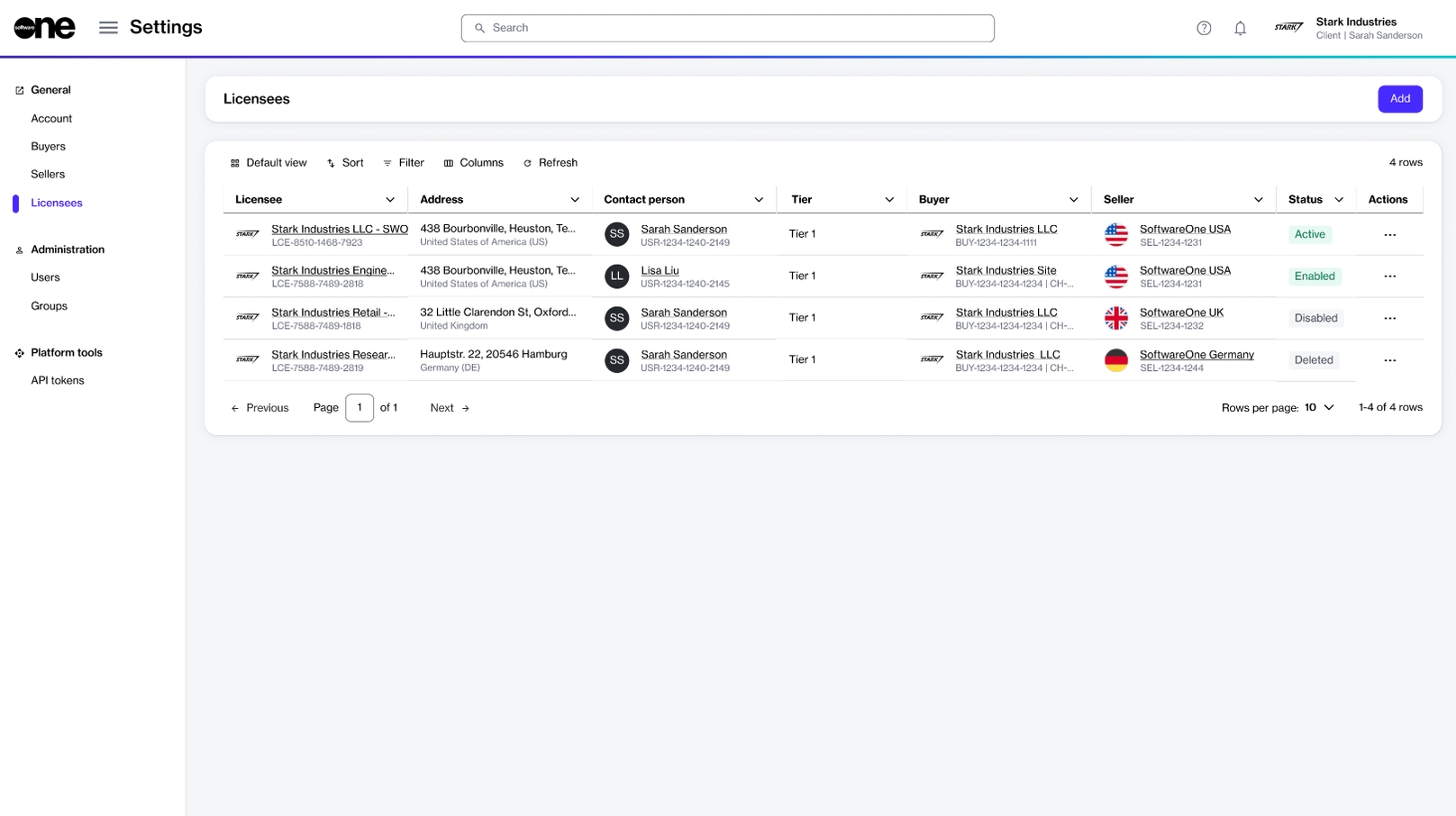Open the notifications bell

coord(1240,28)
